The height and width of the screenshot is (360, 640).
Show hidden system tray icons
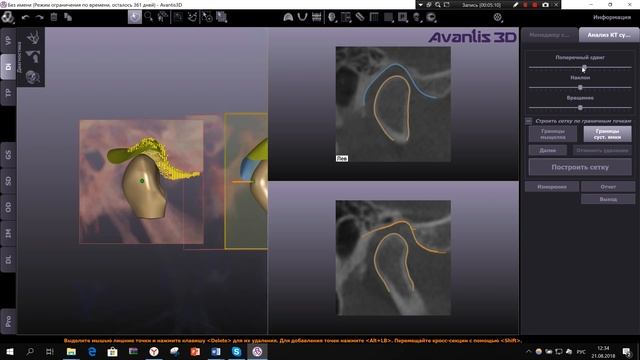[529, 351]
